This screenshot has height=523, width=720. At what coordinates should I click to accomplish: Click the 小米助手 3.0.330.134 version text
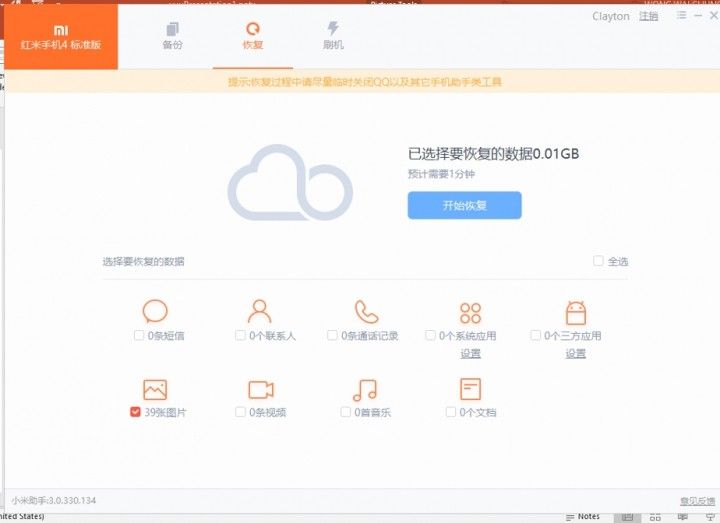pyautogui.click(x=54, y=501)
